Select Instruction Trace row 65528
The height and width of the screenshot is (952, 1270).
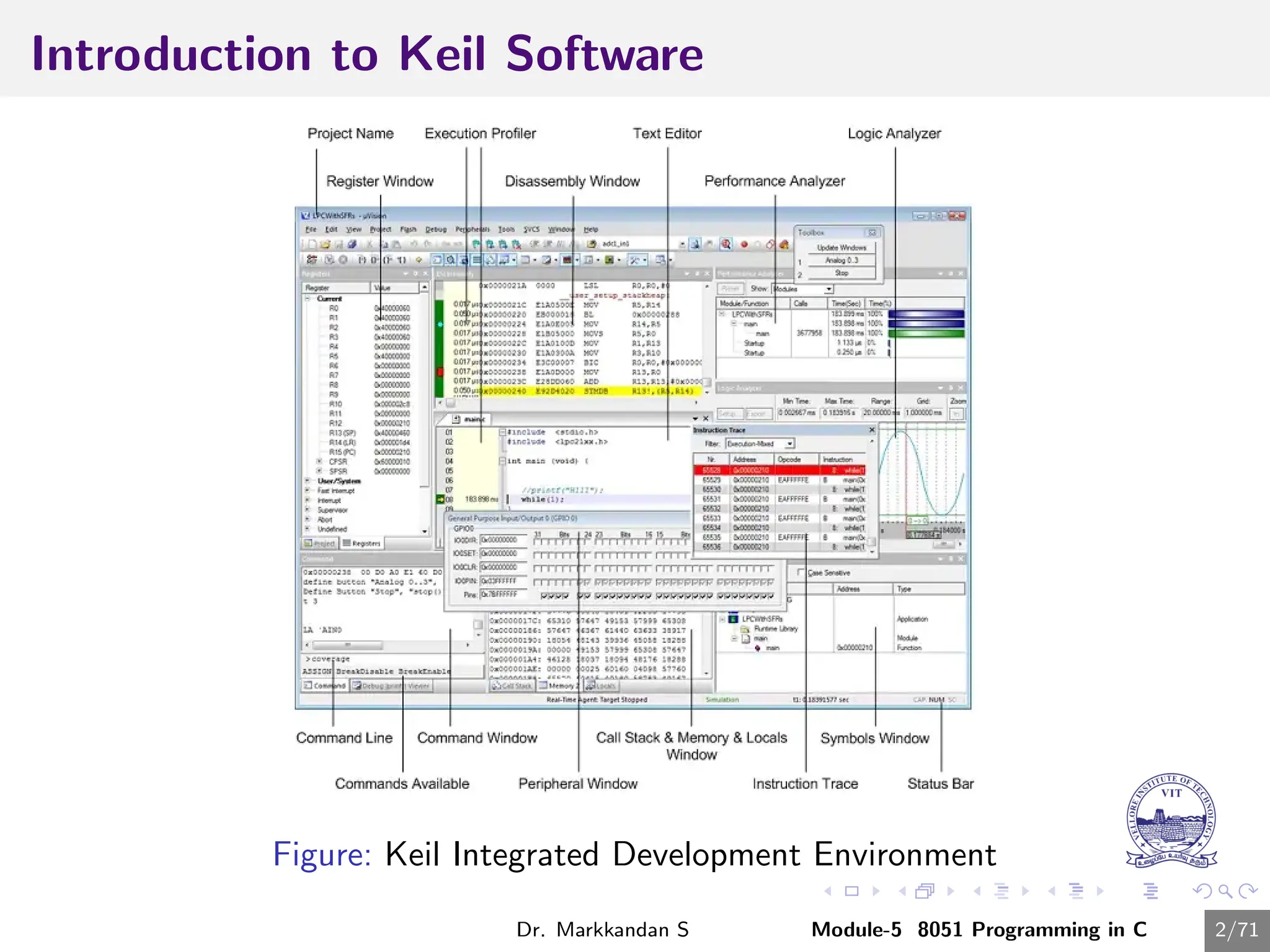(x=779, y=470)
